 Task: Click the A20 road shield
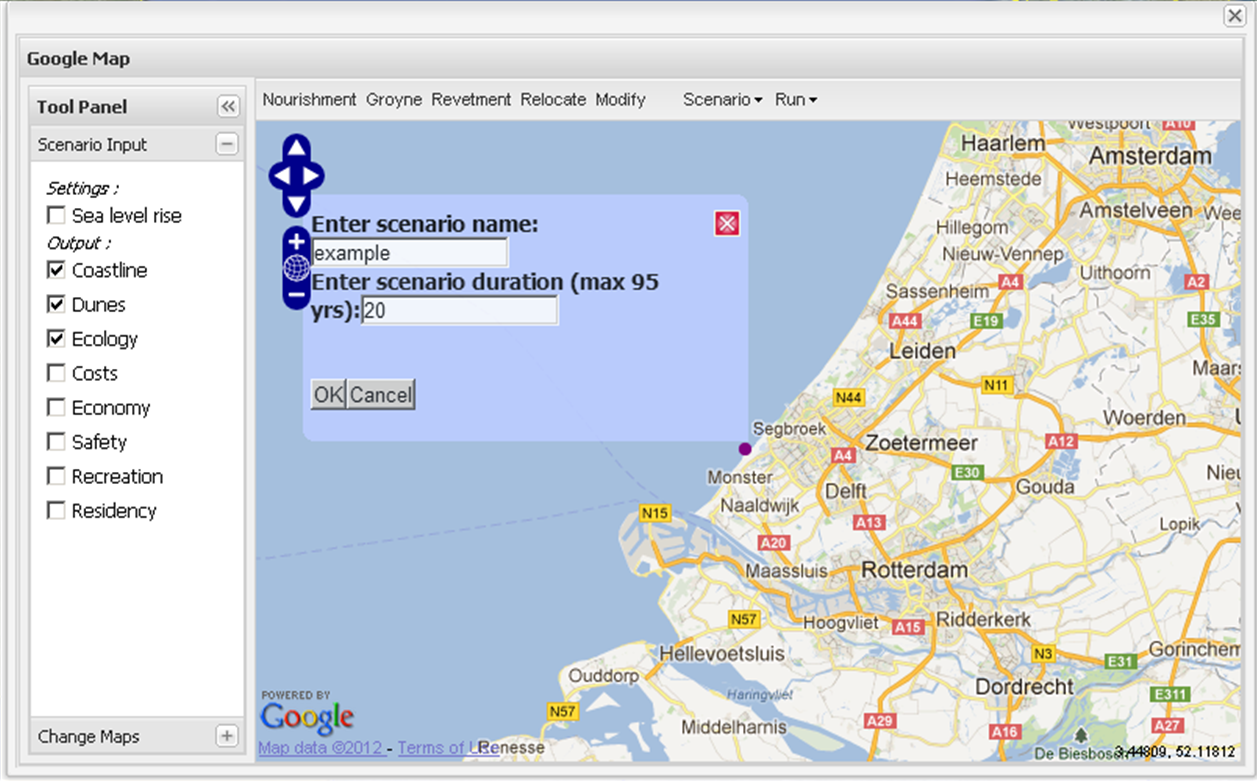point(774,543)
